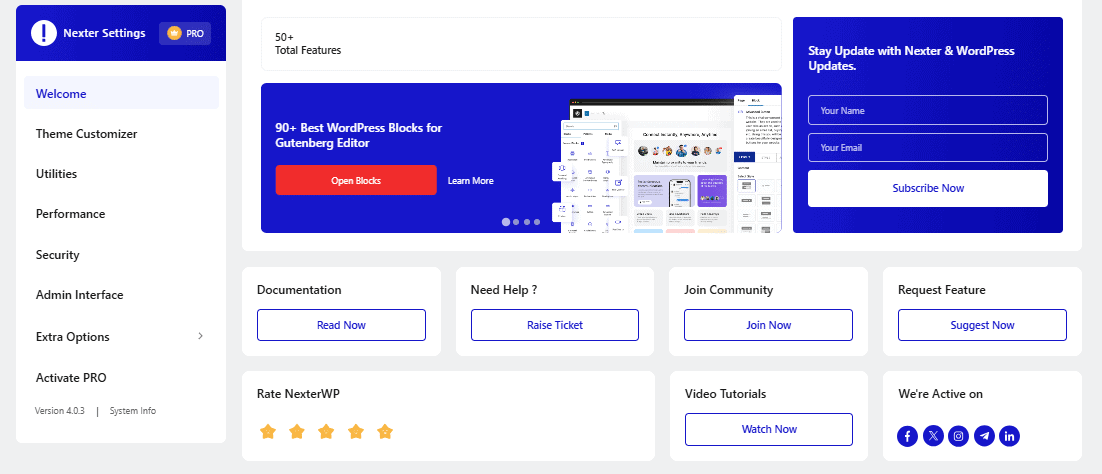Expand the Extra Options chevron

point(200,336)
